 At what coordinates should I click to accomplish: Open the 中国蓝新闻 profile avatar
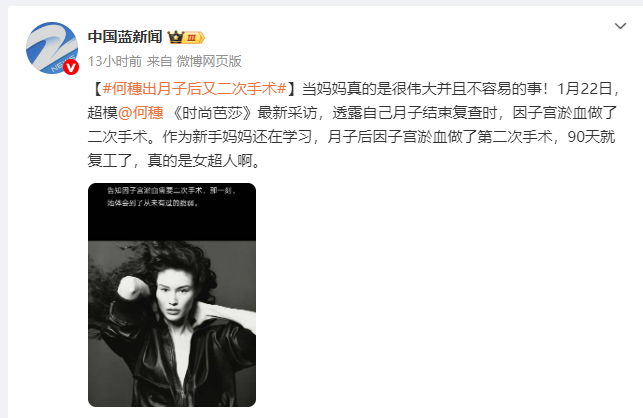(52, 48)
